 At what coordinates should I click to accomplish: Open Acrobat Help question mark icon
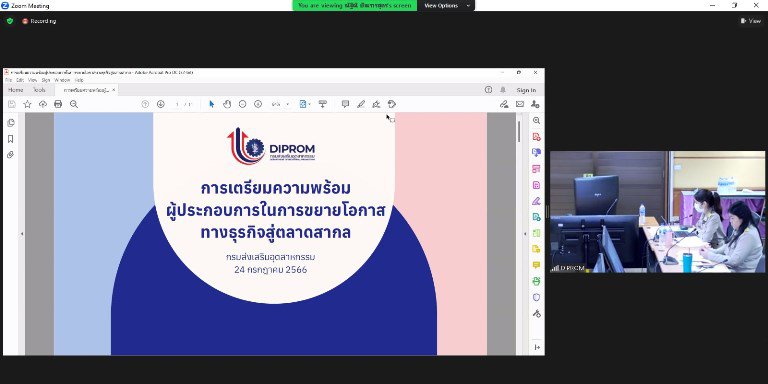click(x=488, y=90)
